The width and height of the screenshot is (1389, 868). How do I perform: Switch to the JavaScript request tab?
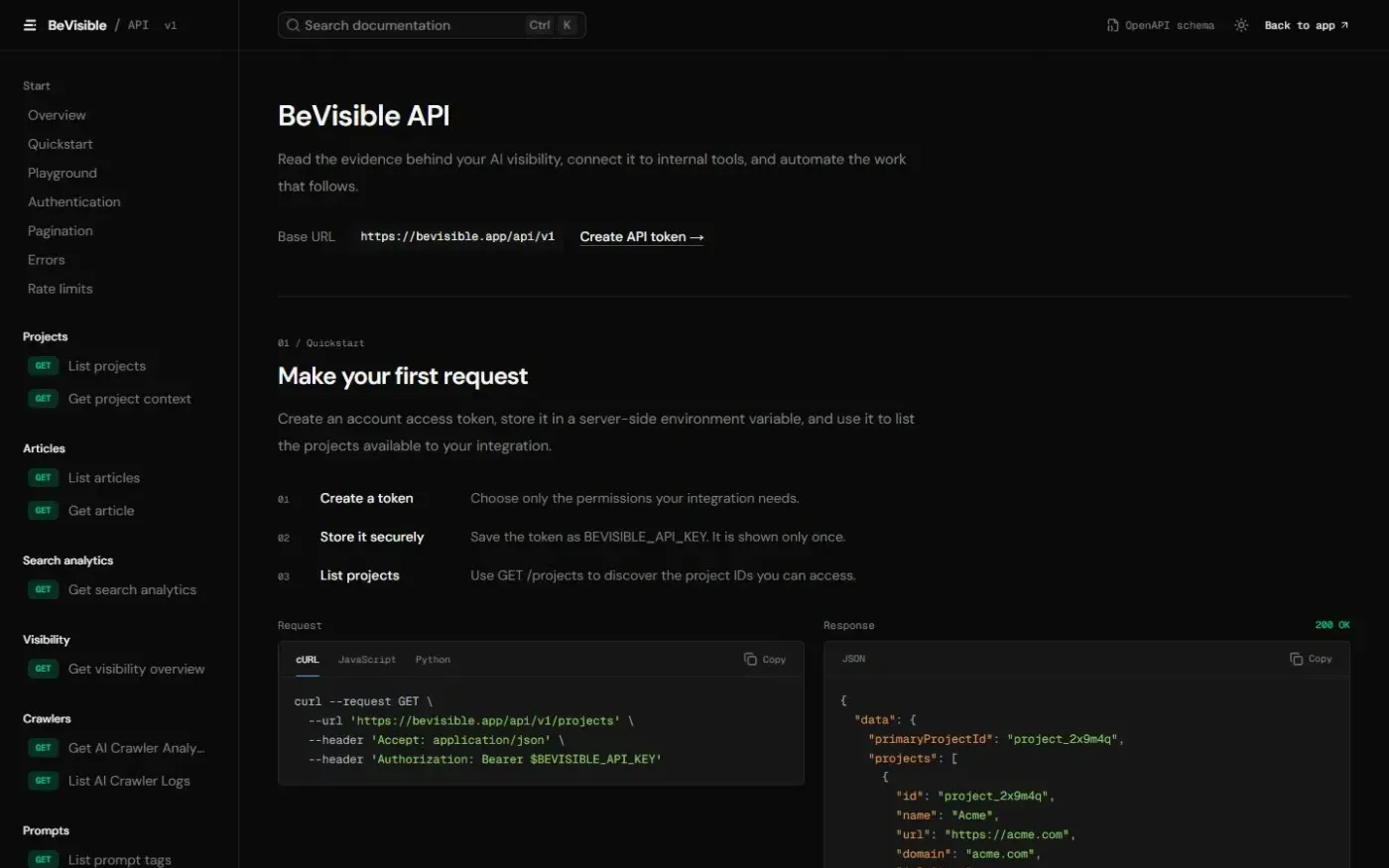point(367,660)
